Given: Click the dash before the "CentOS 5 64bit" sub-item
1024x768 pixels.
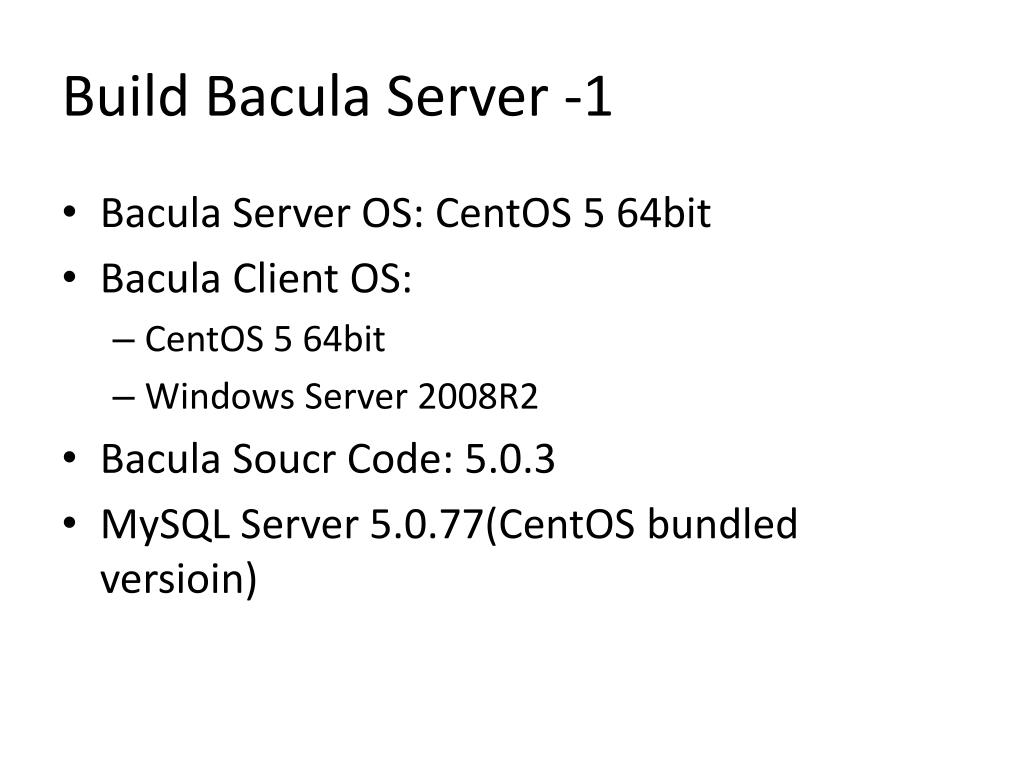Looking at the screenshot, I should pyautogui.click(x=123, y=340).
